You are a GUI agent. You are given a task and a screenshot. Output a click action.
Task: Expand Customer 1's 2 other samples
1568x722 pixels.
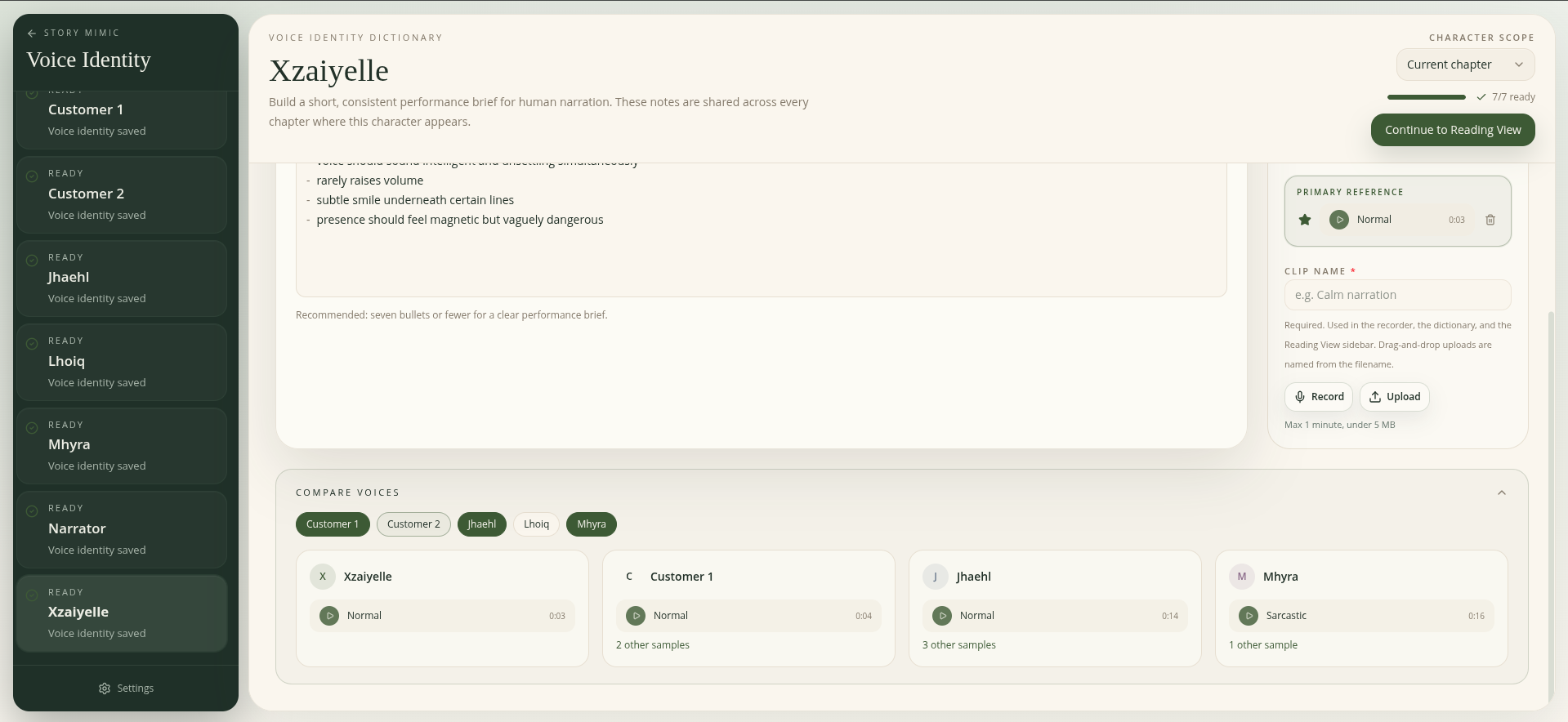coord(653,645)
